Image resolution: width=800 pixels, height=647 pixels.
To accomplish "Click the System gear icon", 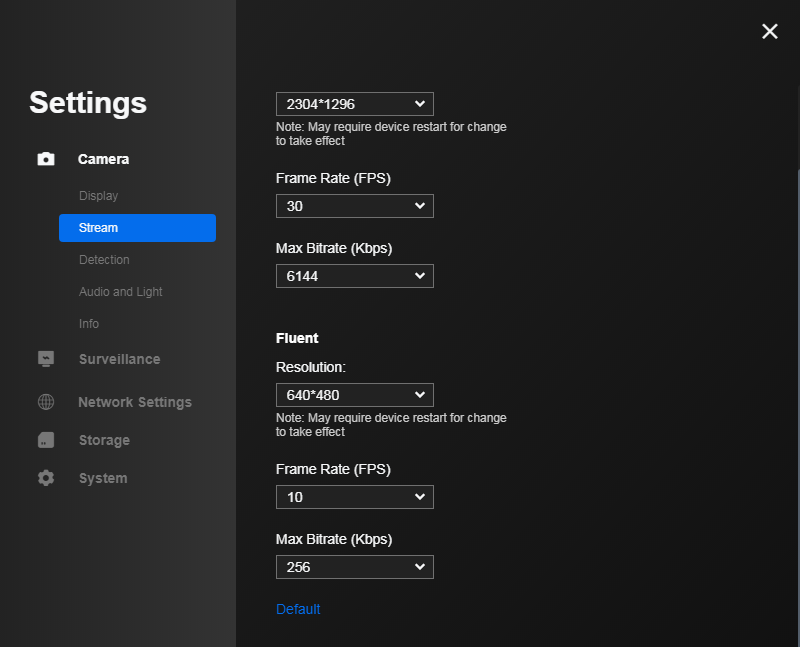I will (x=46, y=478).
